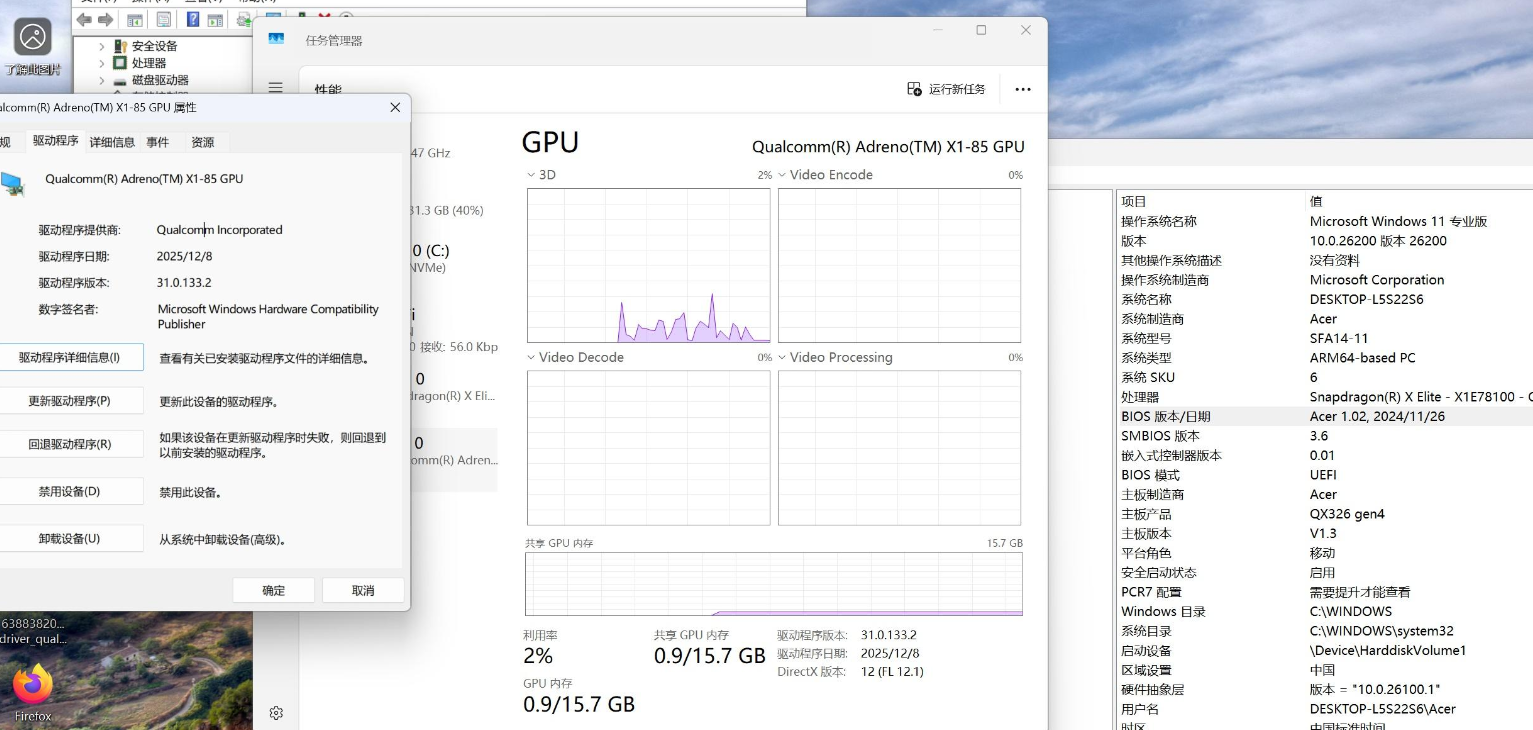
Task: Click the Task Manager hamburger navigation icon
Action: point(276,88)
